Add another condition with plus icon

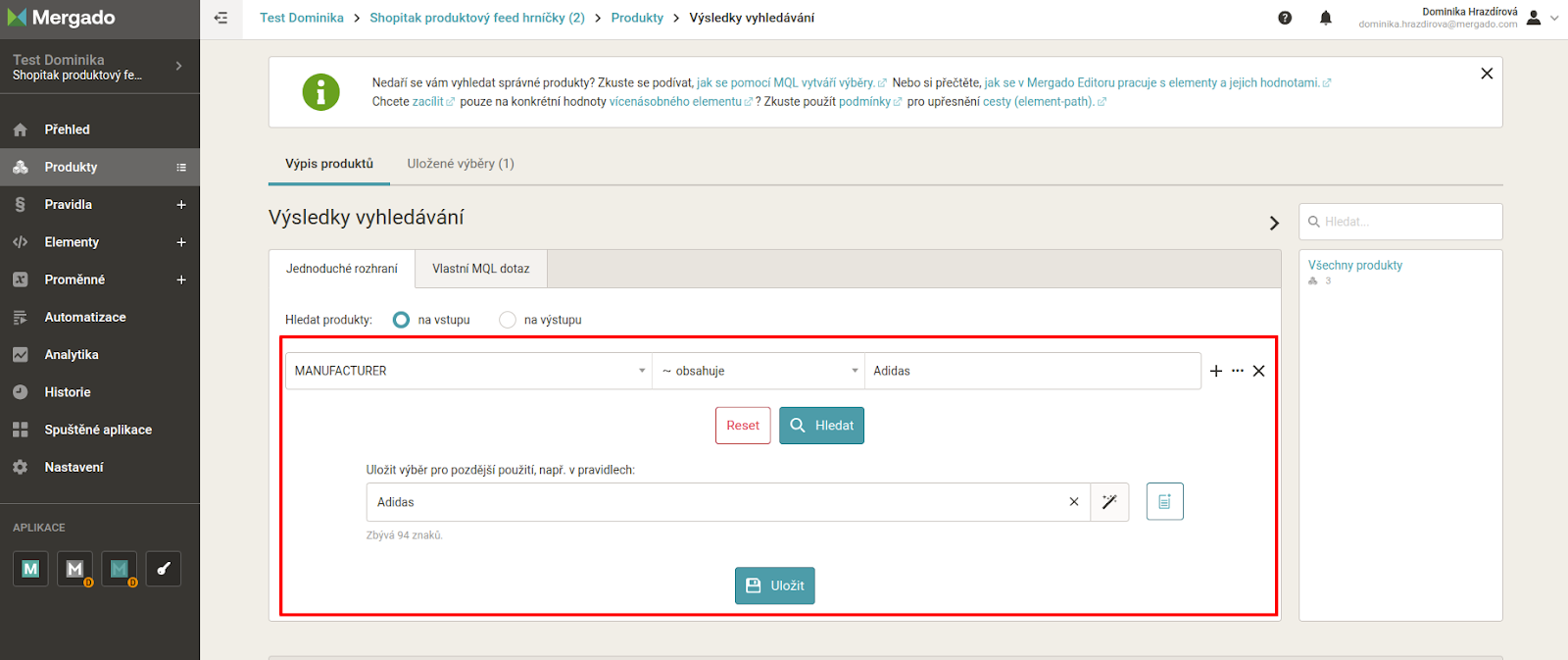click(x=1216, y=371)
